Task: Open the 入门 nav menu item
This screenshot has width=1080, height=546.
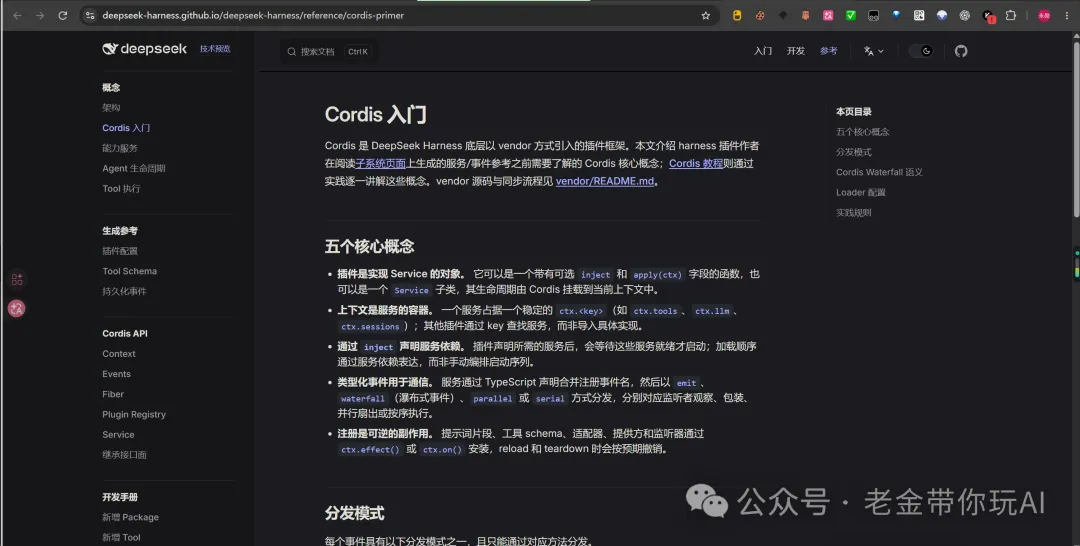Action: (762, 51)
